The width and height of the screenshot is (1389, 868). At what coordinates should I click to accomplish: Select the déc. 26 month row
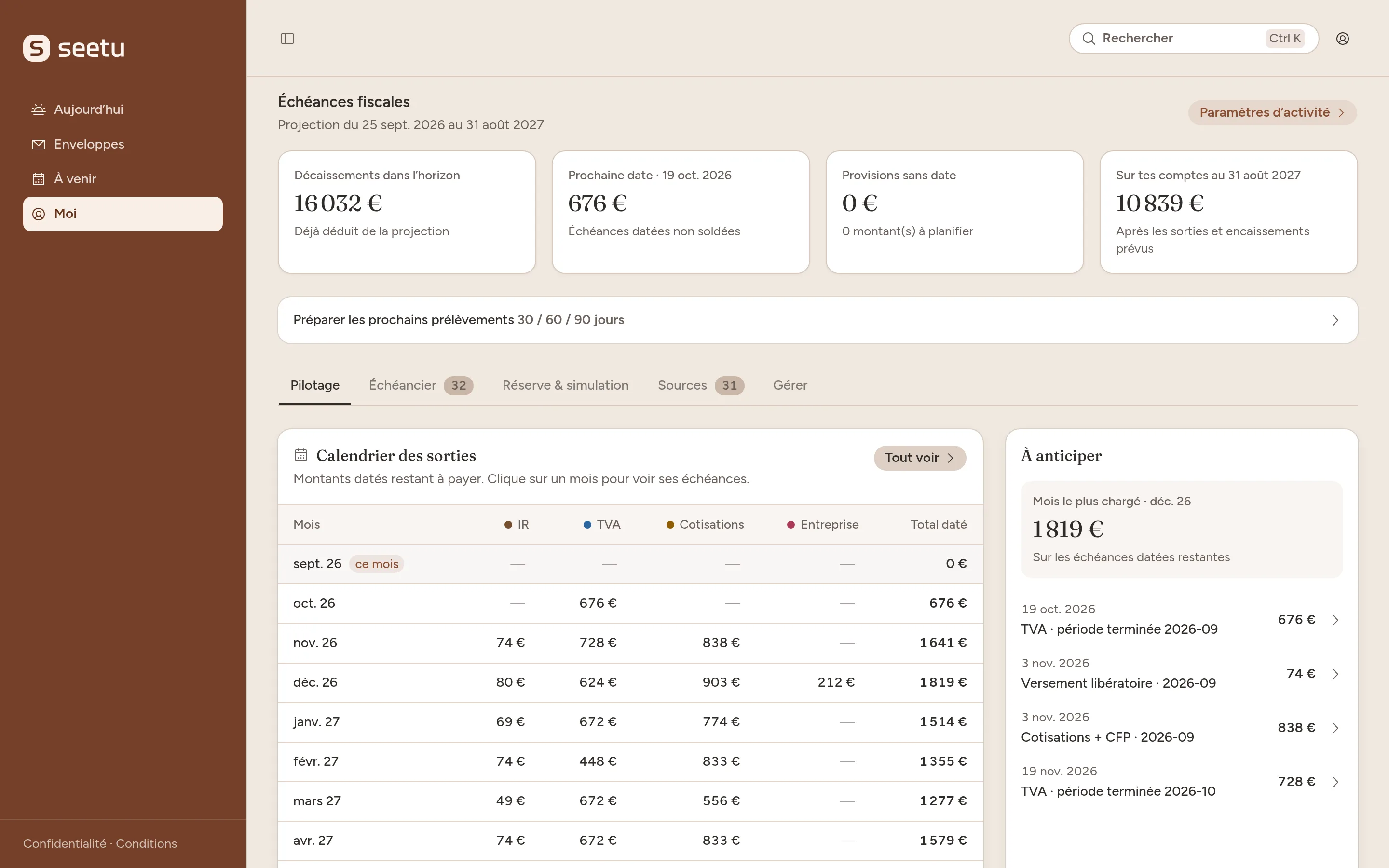pyautogui.click(x=630, y=682)
